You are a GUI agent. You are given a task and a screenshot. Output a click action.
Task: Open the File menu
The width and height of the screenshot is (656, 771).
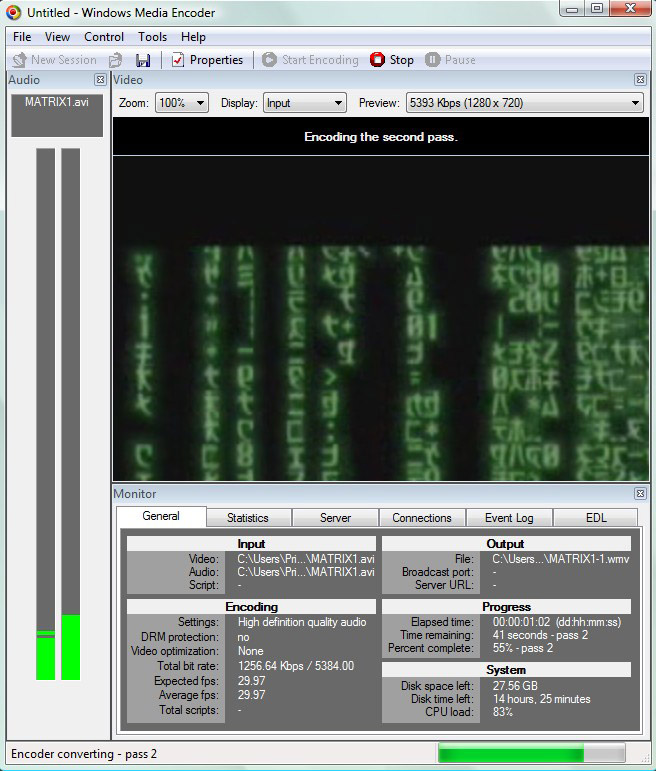[22, 37]
